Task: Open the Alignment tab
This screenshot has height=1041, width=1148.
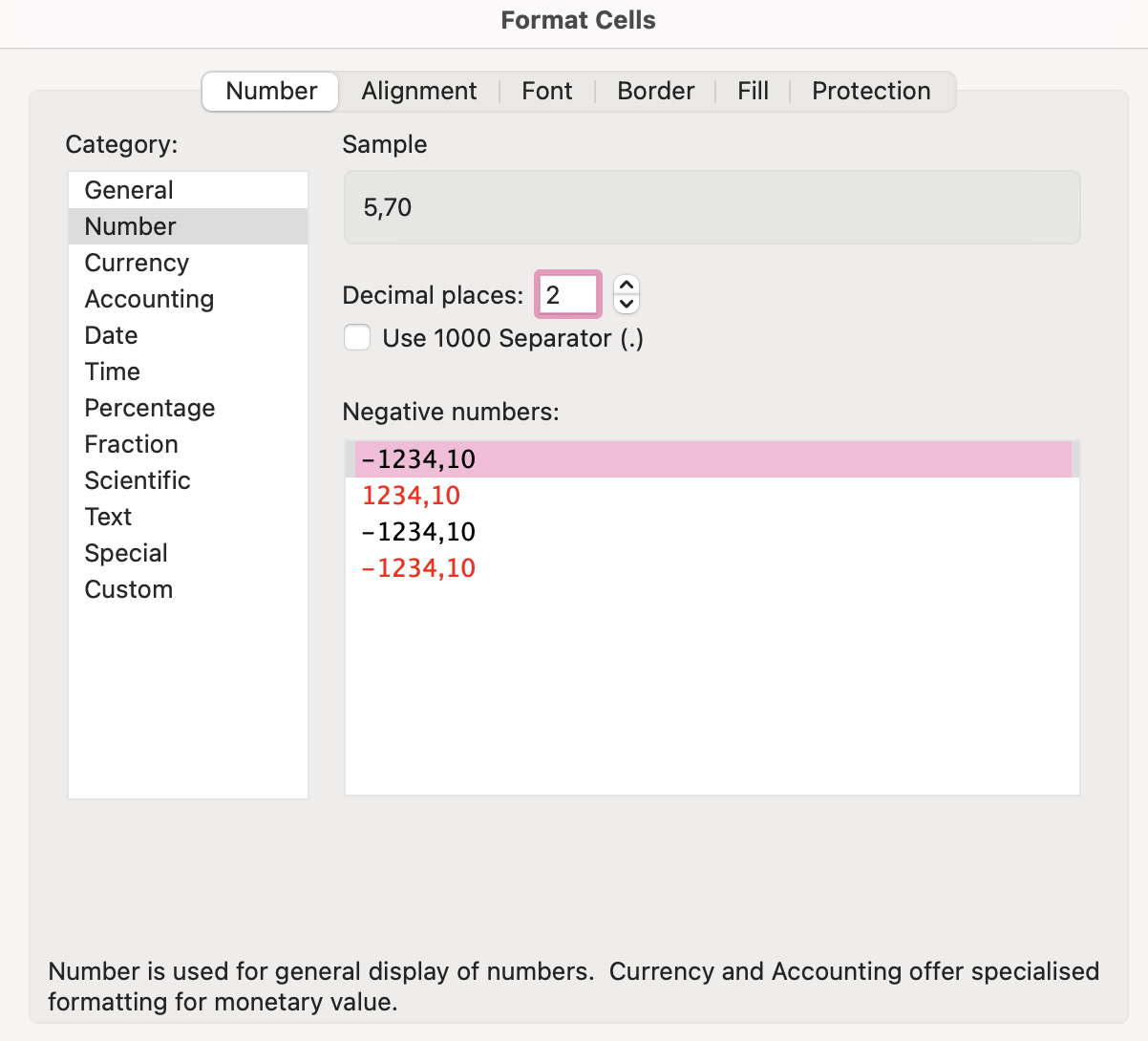Action: 419,92
